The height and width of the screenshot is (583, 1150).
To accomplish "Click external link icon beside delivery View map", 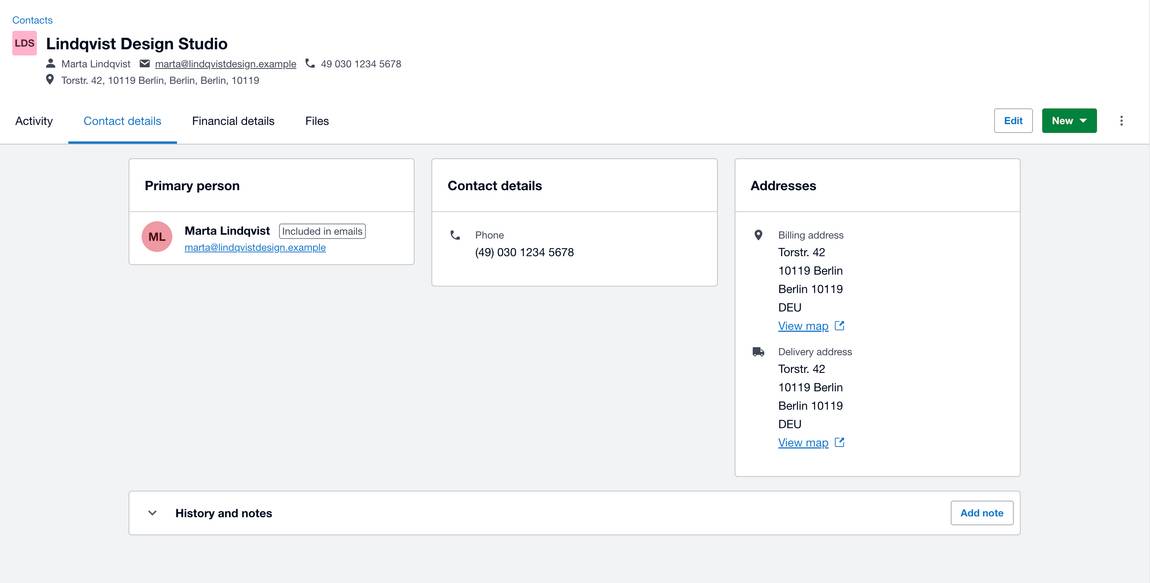I will coord(840,442).
